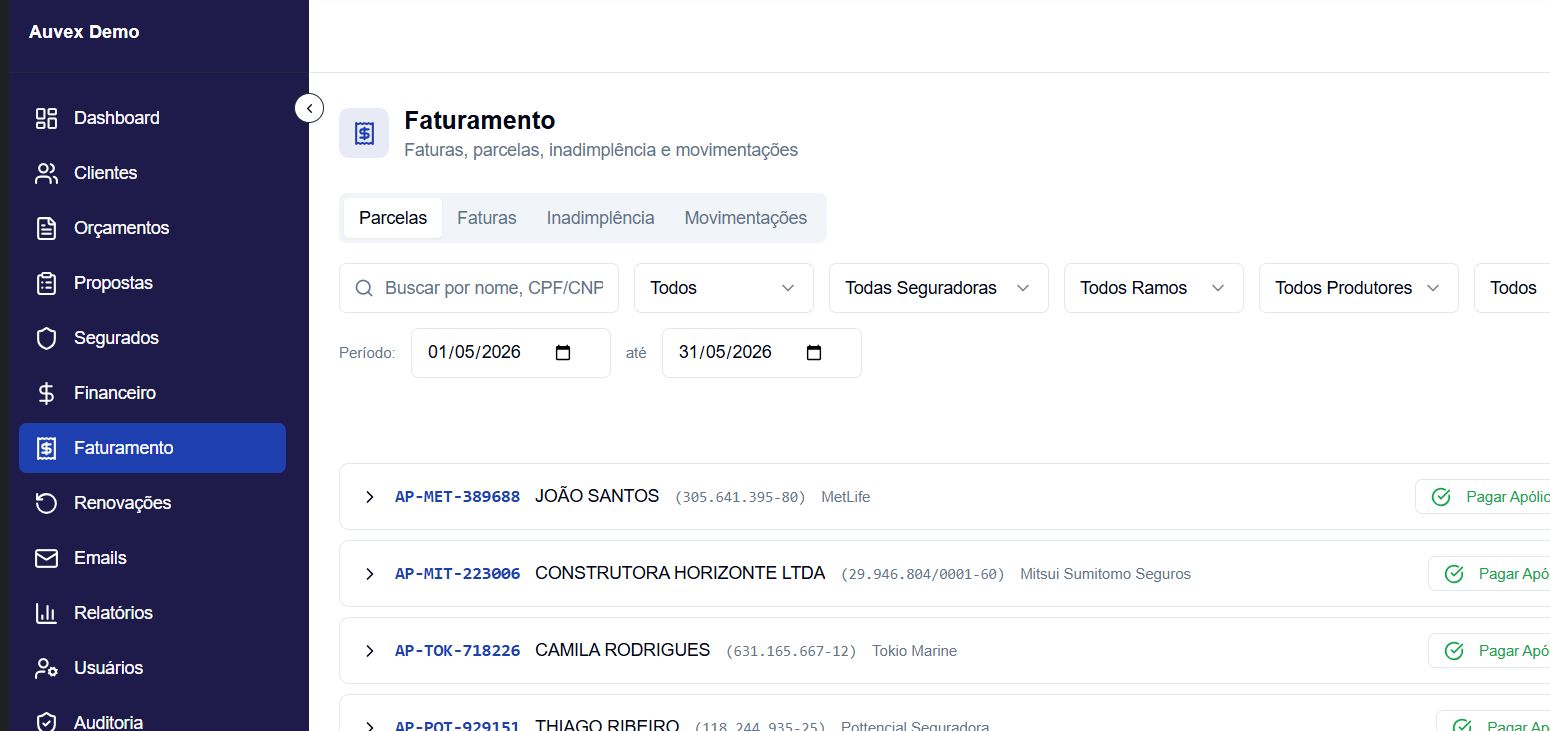Open the Todas Seguradoras dropdown
Image resolution: width=1550 pixels, height=731 pixels.
939,288
